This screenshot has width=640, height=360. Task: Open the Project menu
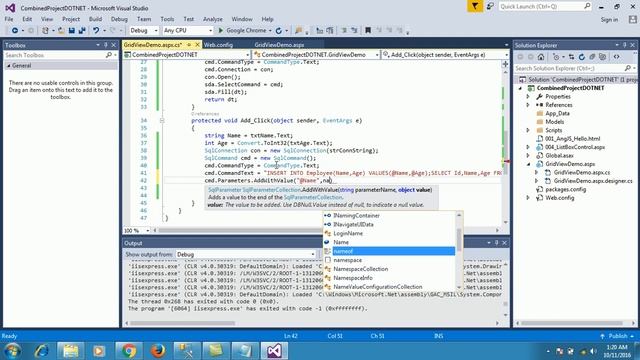pos(71,19)
